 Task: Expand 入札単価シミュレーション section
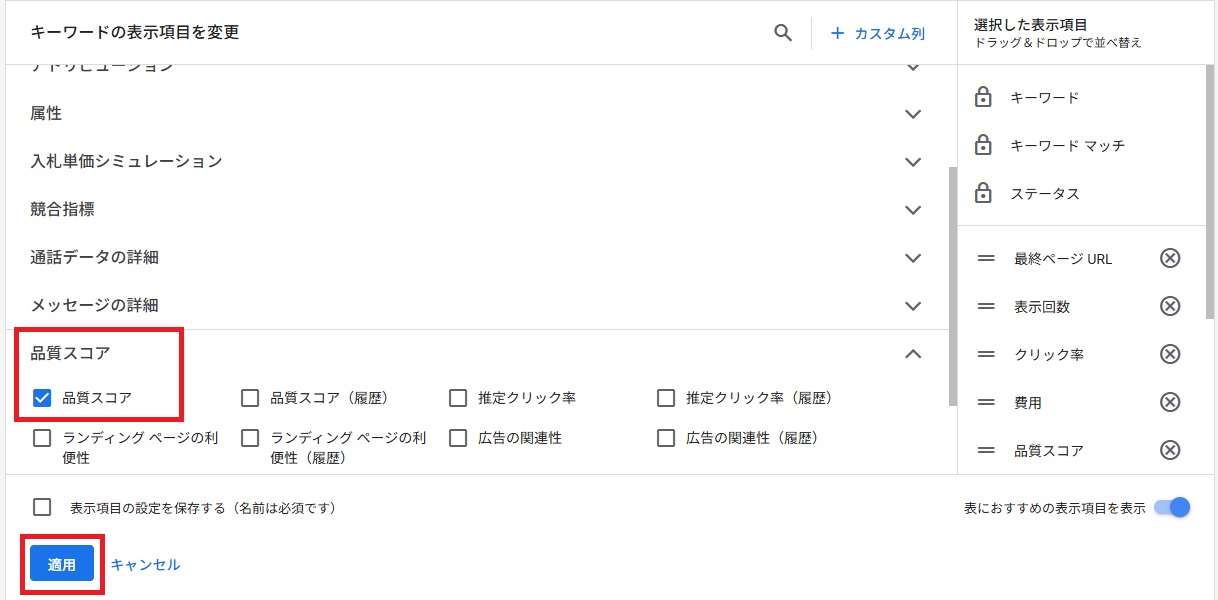pos(912,162)
